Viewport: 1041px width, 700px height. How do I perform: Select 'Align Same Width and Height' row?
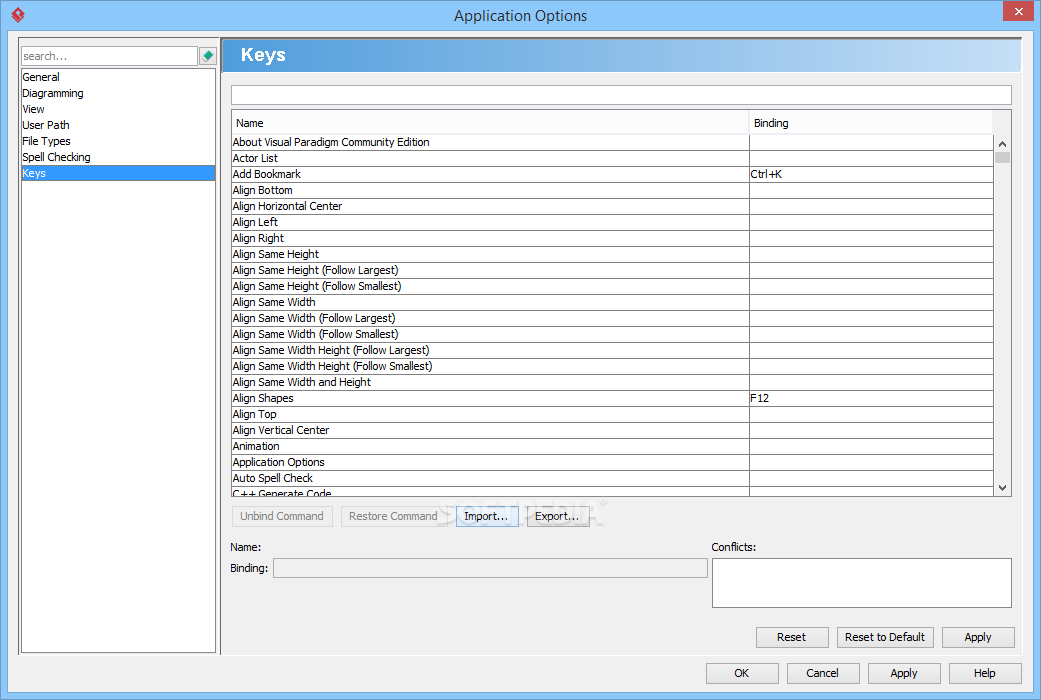click(612, 382)
